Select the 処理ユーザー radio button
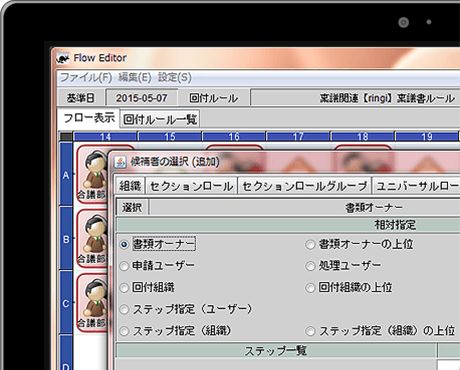This screenshot has width=460, height=370. [310, 266]
